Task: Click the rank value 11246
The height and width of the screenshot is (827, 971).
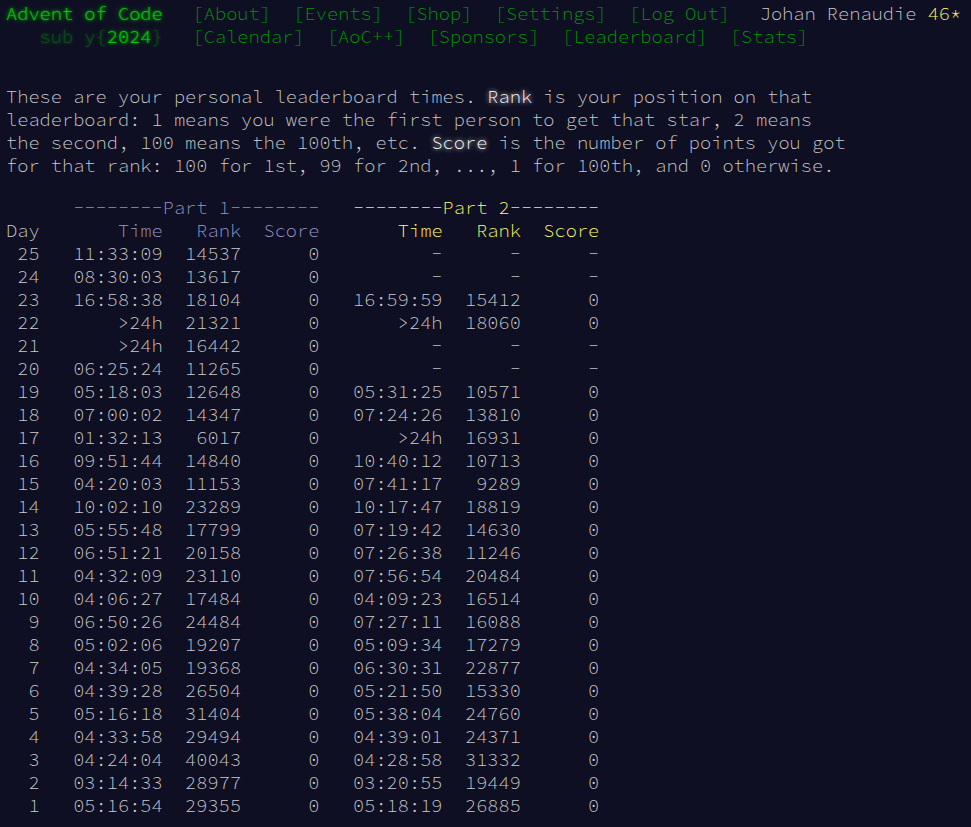Action: [x=493, y=553]
